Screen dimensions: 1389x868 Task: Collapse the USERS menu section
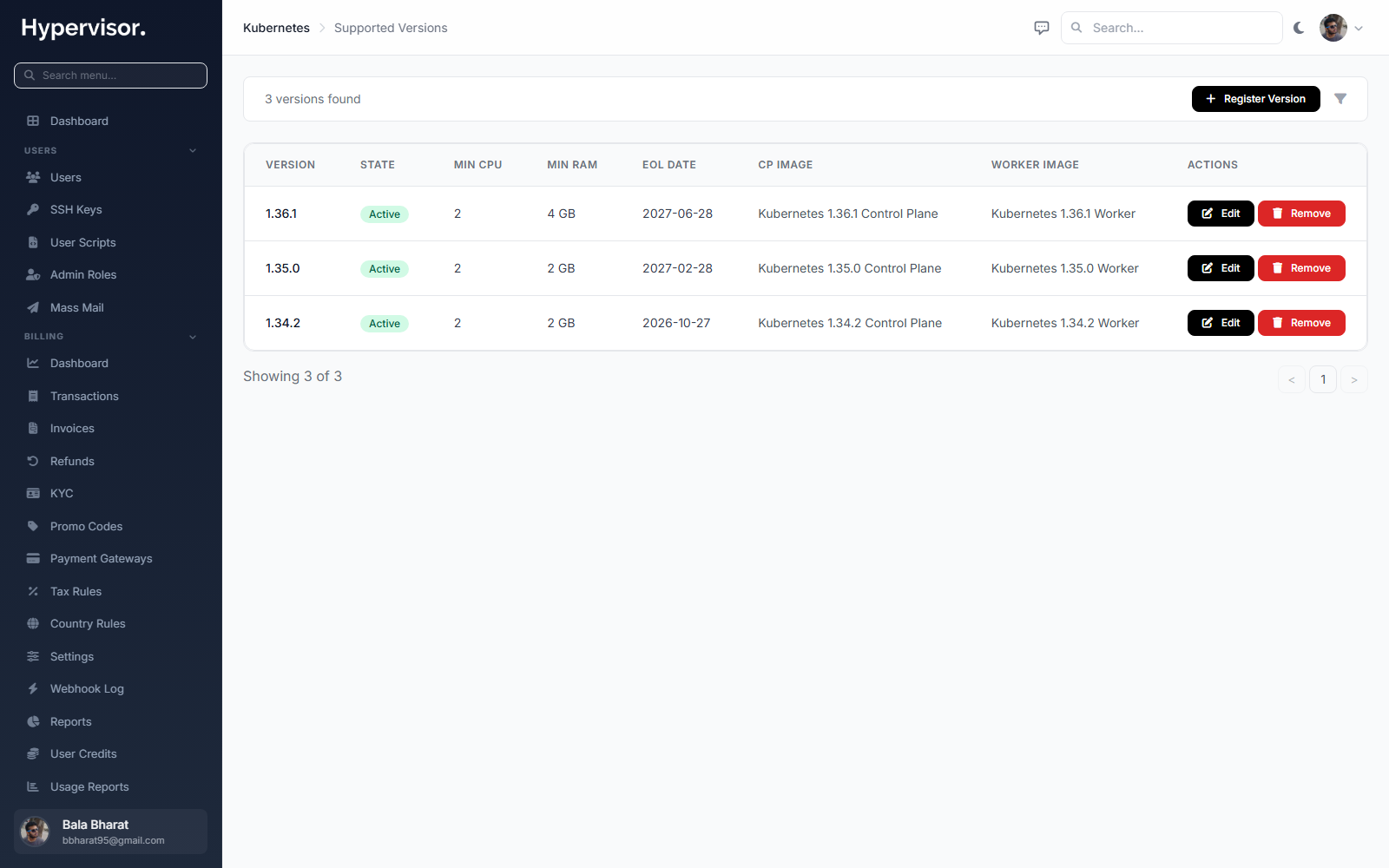pyautogui.click(x=193, y=150)
